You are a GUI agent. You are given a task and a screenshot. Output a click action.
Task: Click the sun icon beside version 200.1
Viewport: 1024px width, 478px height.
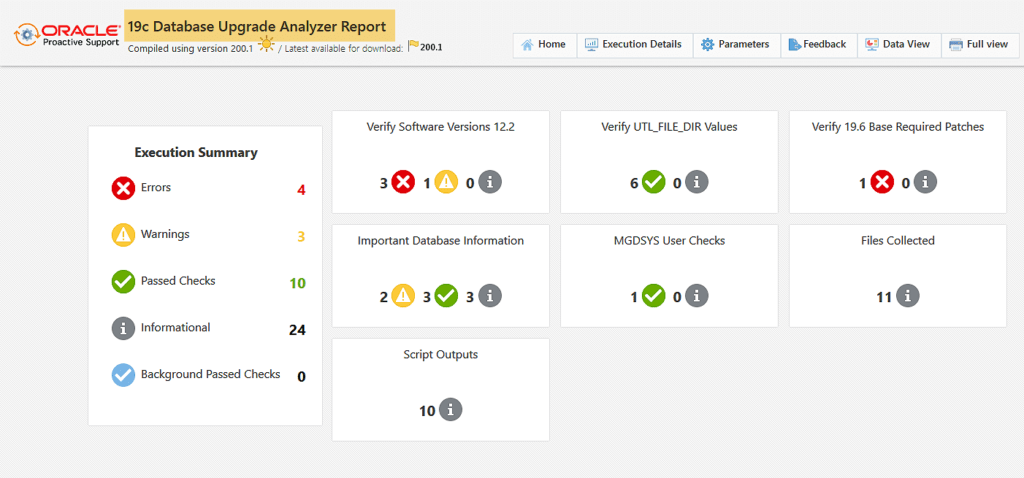266,45
